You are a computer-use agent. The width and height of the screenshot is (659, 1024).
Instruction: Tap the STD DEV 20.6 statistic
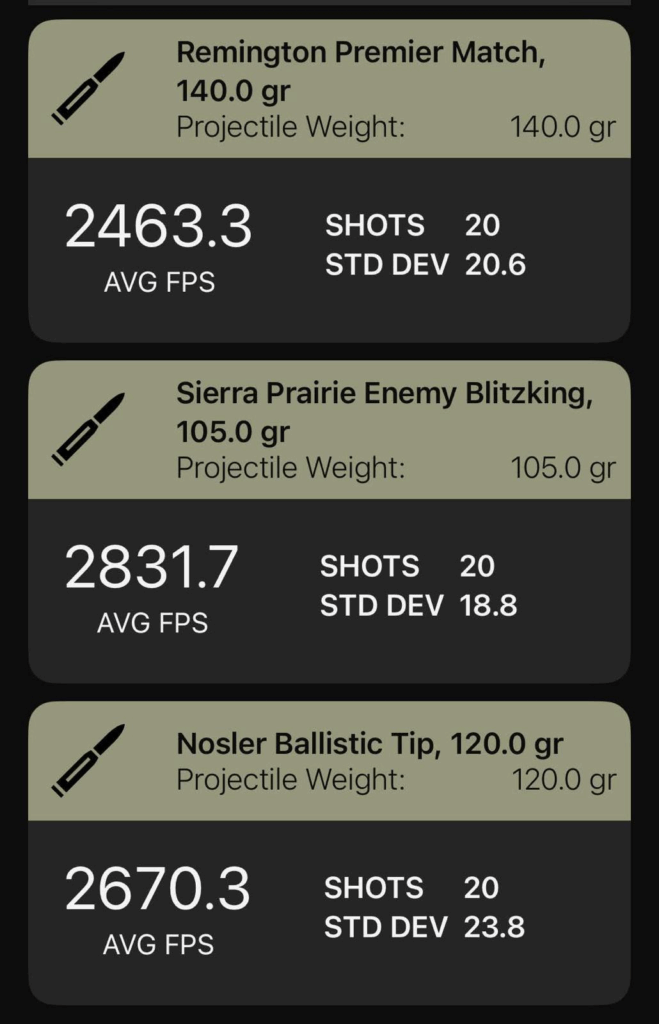tap(425, 265)
